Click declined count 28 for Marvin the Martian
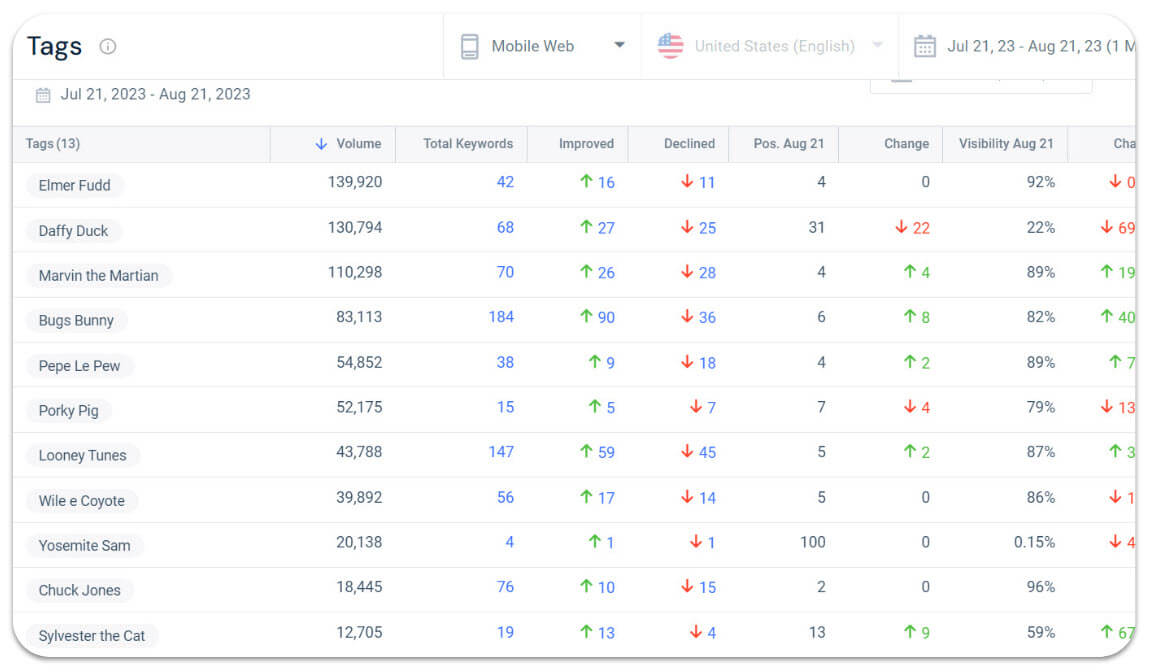Screen dimensions: 1149x672 pyautogui.click(x=706, y=273)
